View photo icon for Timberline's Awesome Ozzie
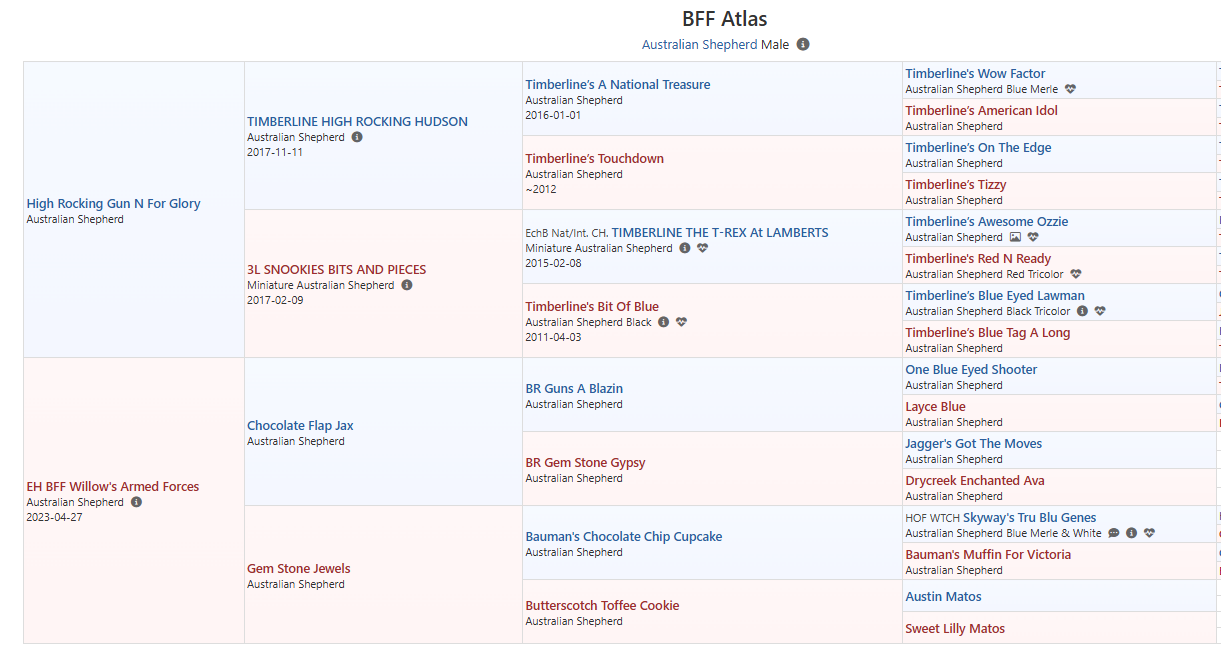 click(1015, 237)
